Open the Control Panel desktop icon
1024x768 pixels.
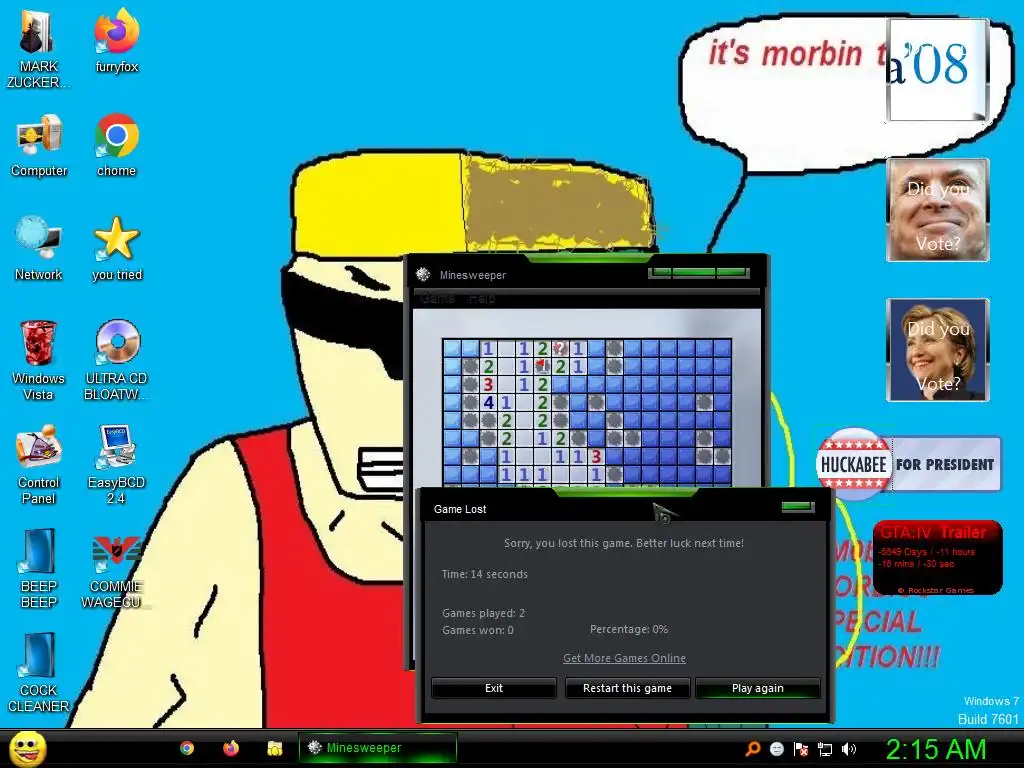(39, 465)
